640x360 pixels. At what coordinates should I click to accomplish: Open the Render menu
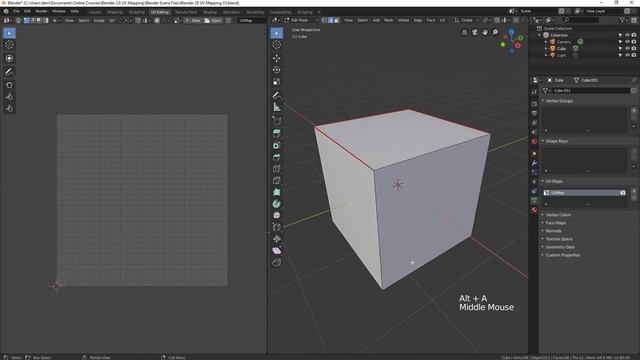pos(41,11)
